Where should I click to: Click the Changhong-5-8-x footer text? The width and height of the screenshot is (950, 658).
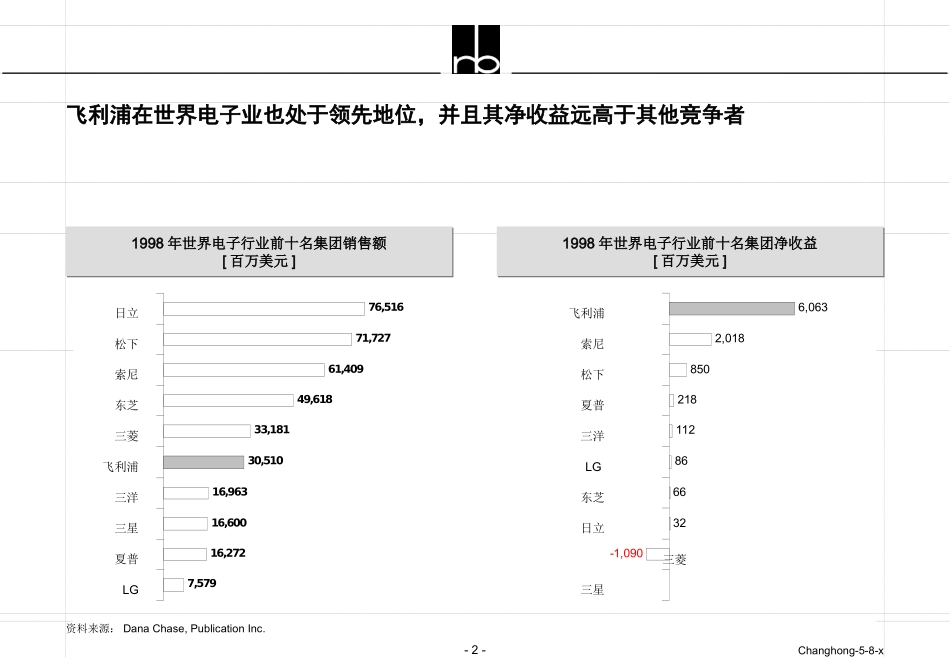click(x=840, y=651)
